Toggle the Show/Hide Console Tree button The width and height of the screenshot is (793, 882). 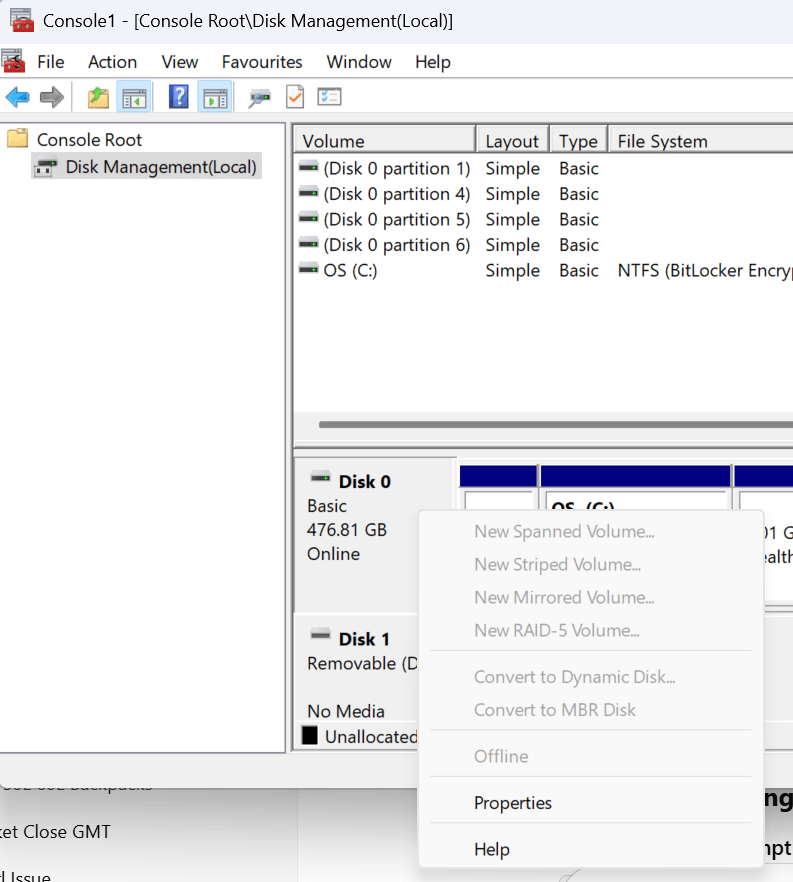coord(134,97)
